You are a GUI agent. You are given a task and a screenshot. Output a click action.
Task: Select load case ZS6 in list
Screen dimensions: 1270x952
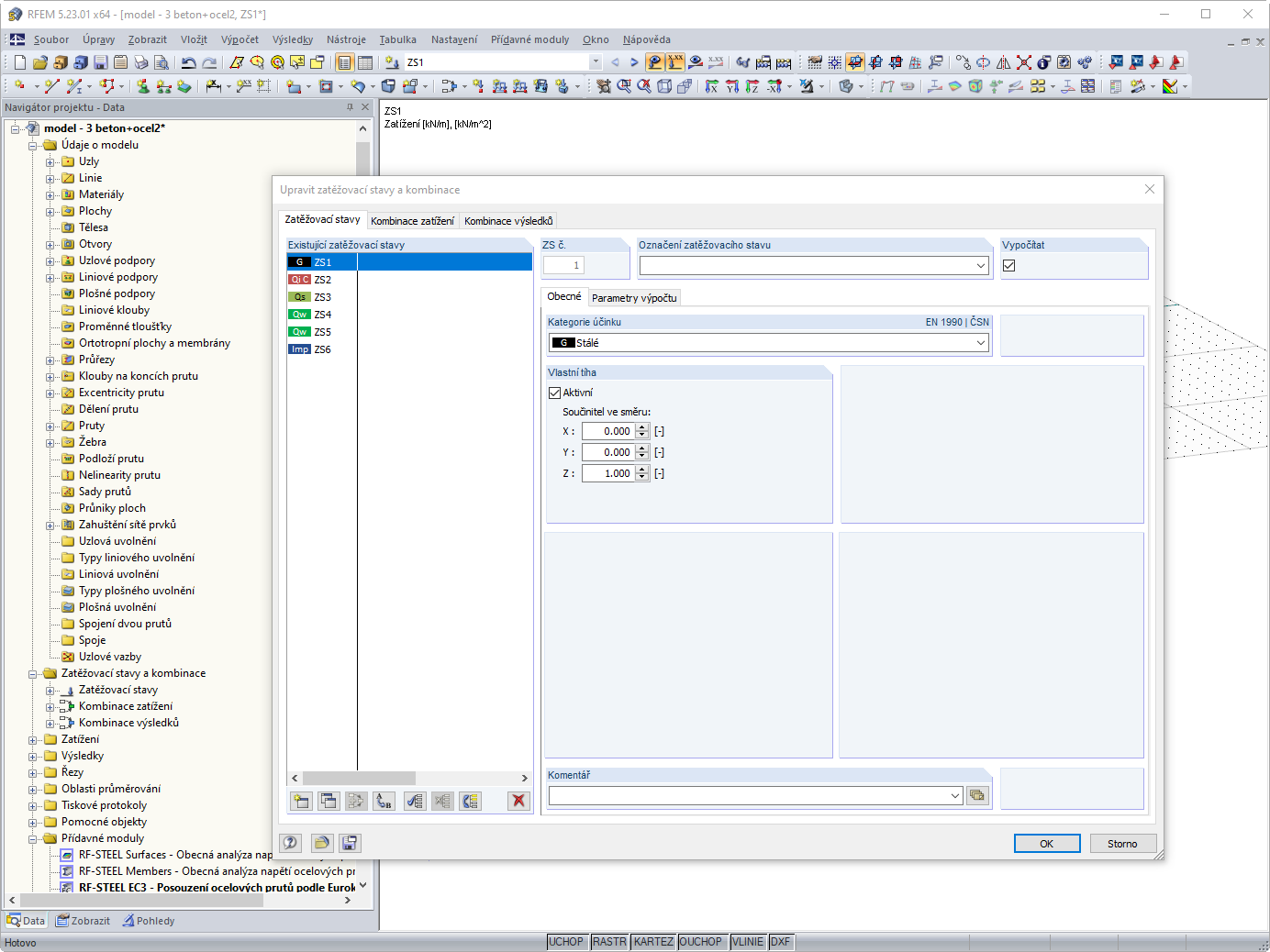click(409, 349)
